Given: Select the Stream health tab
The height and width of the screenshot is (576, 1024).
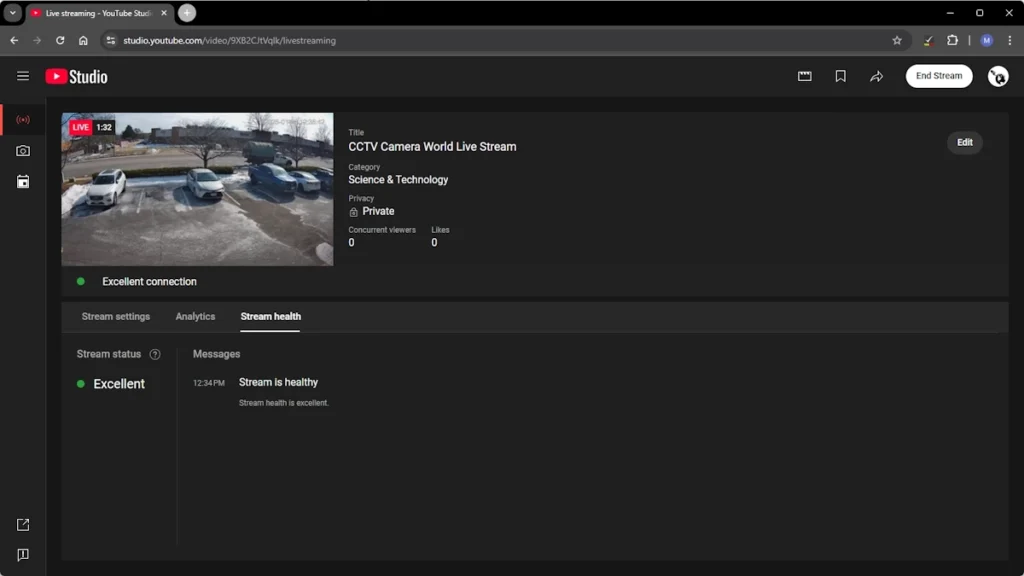Looking at the screenshot, I should coord(270,316).
